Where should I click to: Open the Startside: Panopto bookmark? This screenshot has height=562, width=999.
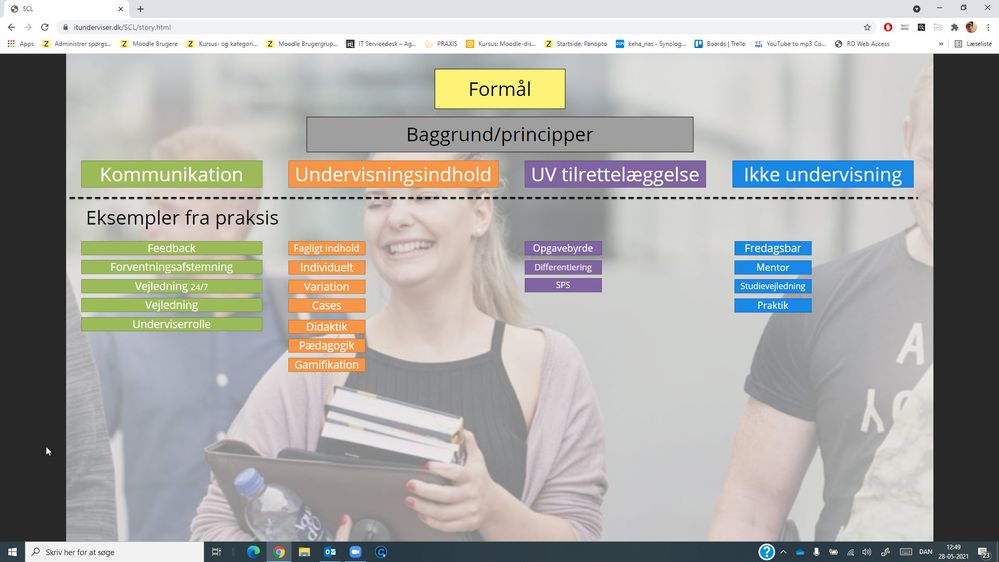(x=576, y=44)
